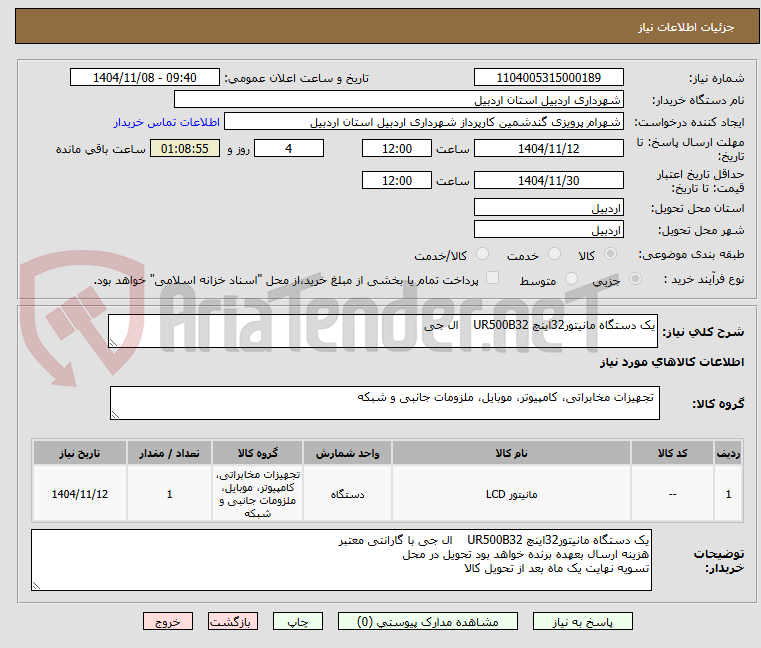Click the countdown timer 01:08:55 field
This screenshot has height=648, width=761.
(x=184, y=149)
